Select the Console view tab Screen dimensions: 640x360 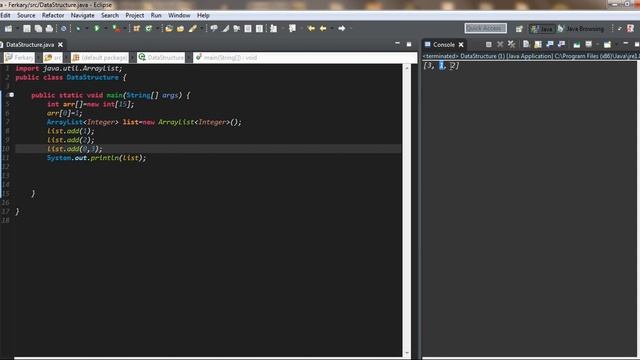click(x=444, y=44)
